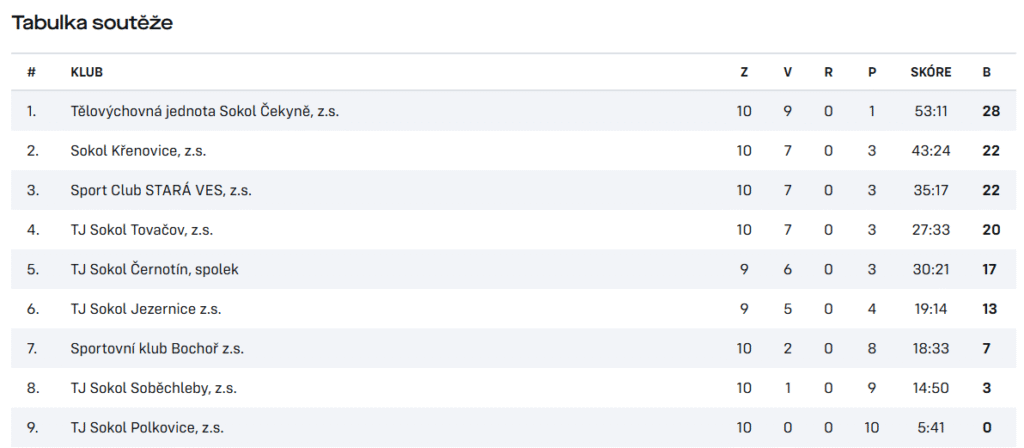Click the # rank column header
Screen dimensions: 1024x448
pyautogui.click(x=31, y=72)
